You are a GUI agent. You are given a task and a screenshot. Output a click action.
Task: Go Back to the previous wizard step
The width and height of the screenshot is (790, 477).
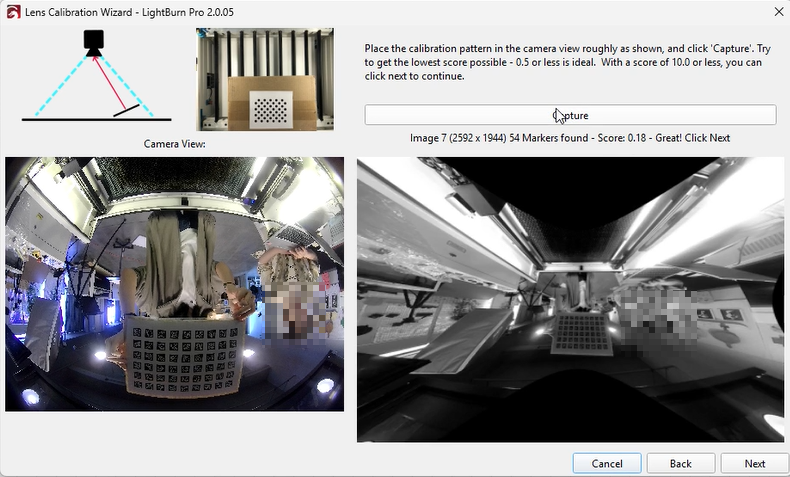(680, 463)
